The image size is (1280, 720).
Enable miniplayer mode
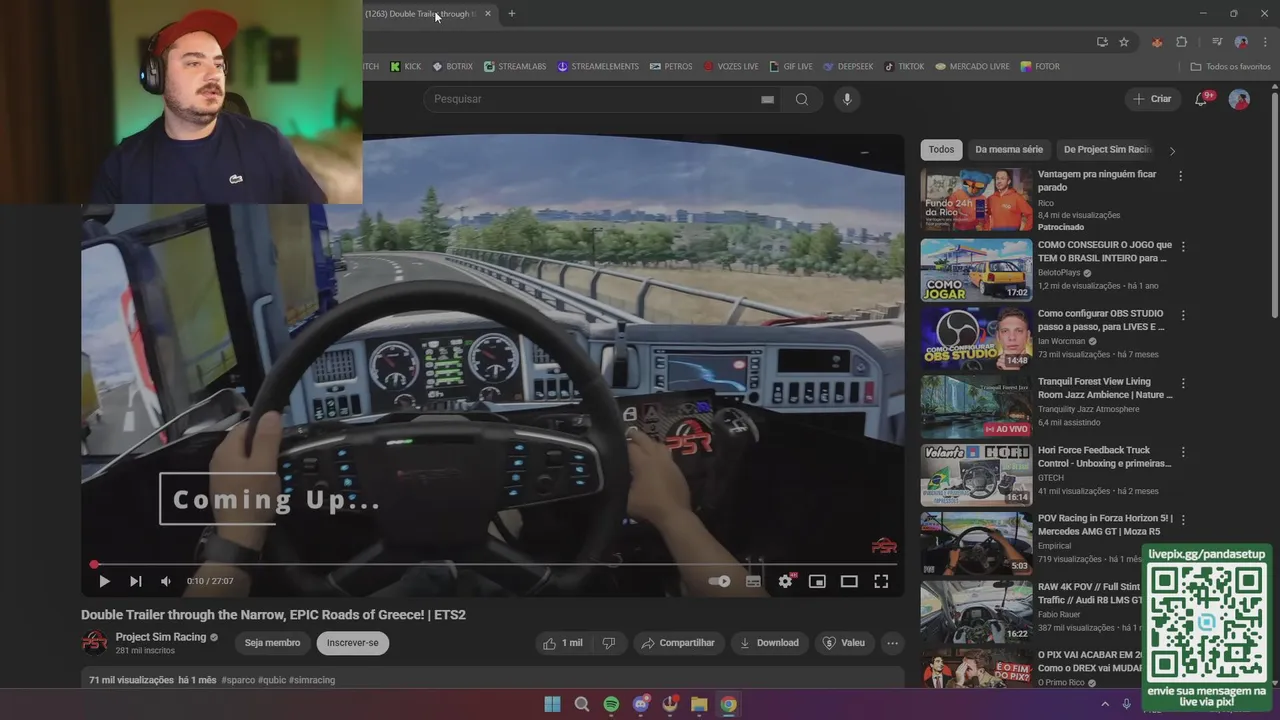click(x=817, y=581)
